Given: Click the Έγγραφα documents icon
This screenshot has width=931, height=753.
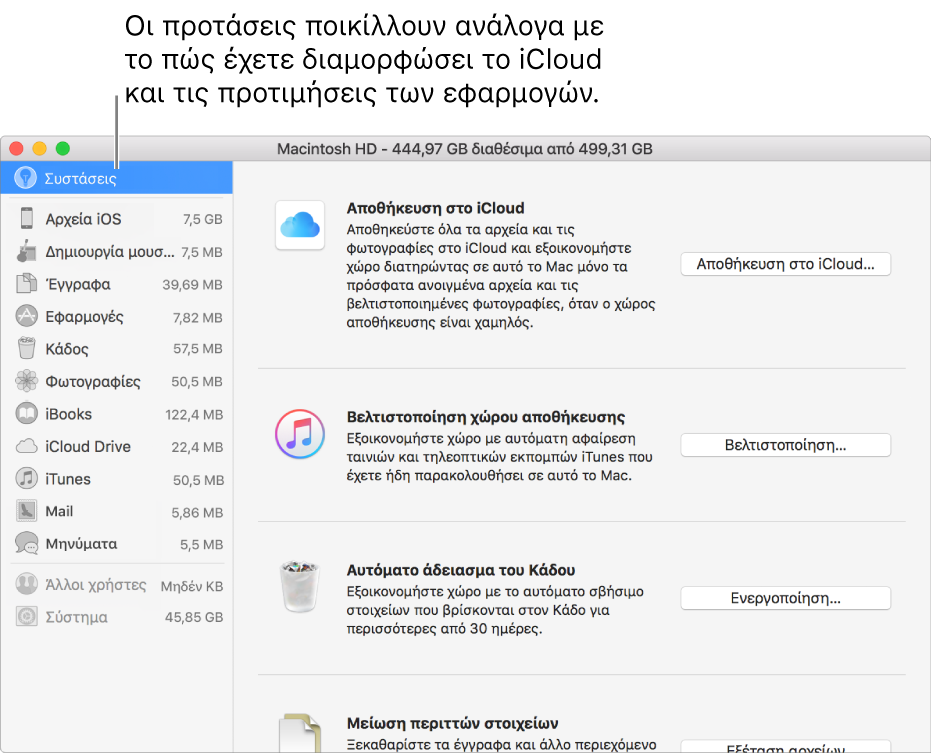Looking at the screenshot, I should coord(26,284).
